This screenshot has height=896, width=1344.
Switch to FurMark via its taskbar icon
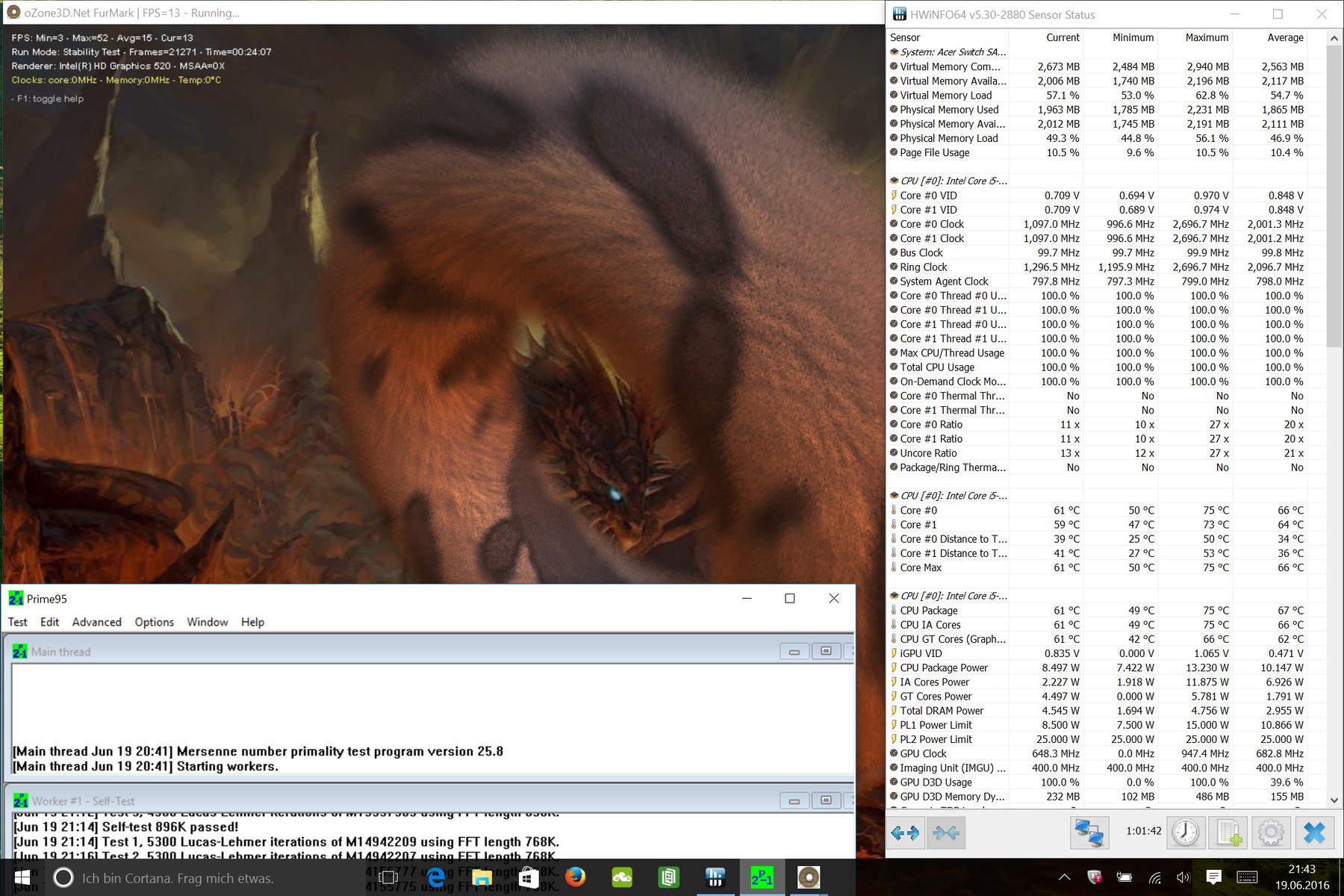click(809, 877)
